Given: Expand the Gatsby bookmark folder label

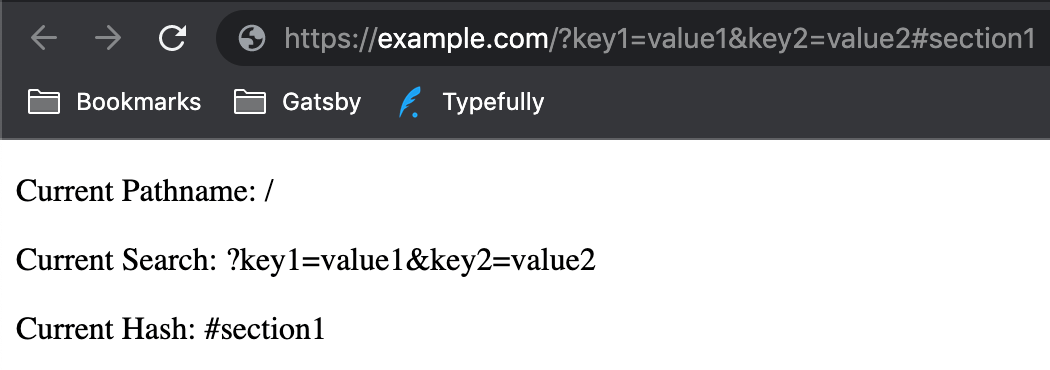Looking at the screenshot, I should click(x=321, y=102).
